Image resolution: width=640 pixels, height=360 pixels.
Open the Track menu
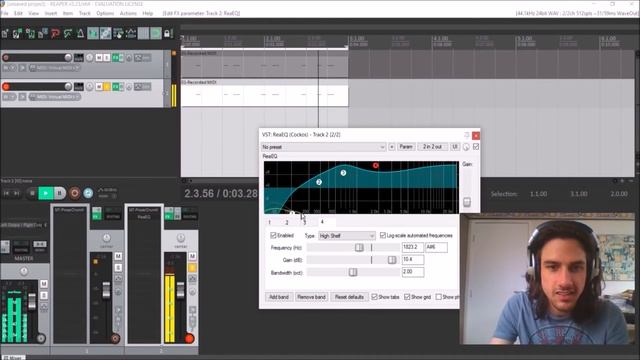(x=84, y=13)
